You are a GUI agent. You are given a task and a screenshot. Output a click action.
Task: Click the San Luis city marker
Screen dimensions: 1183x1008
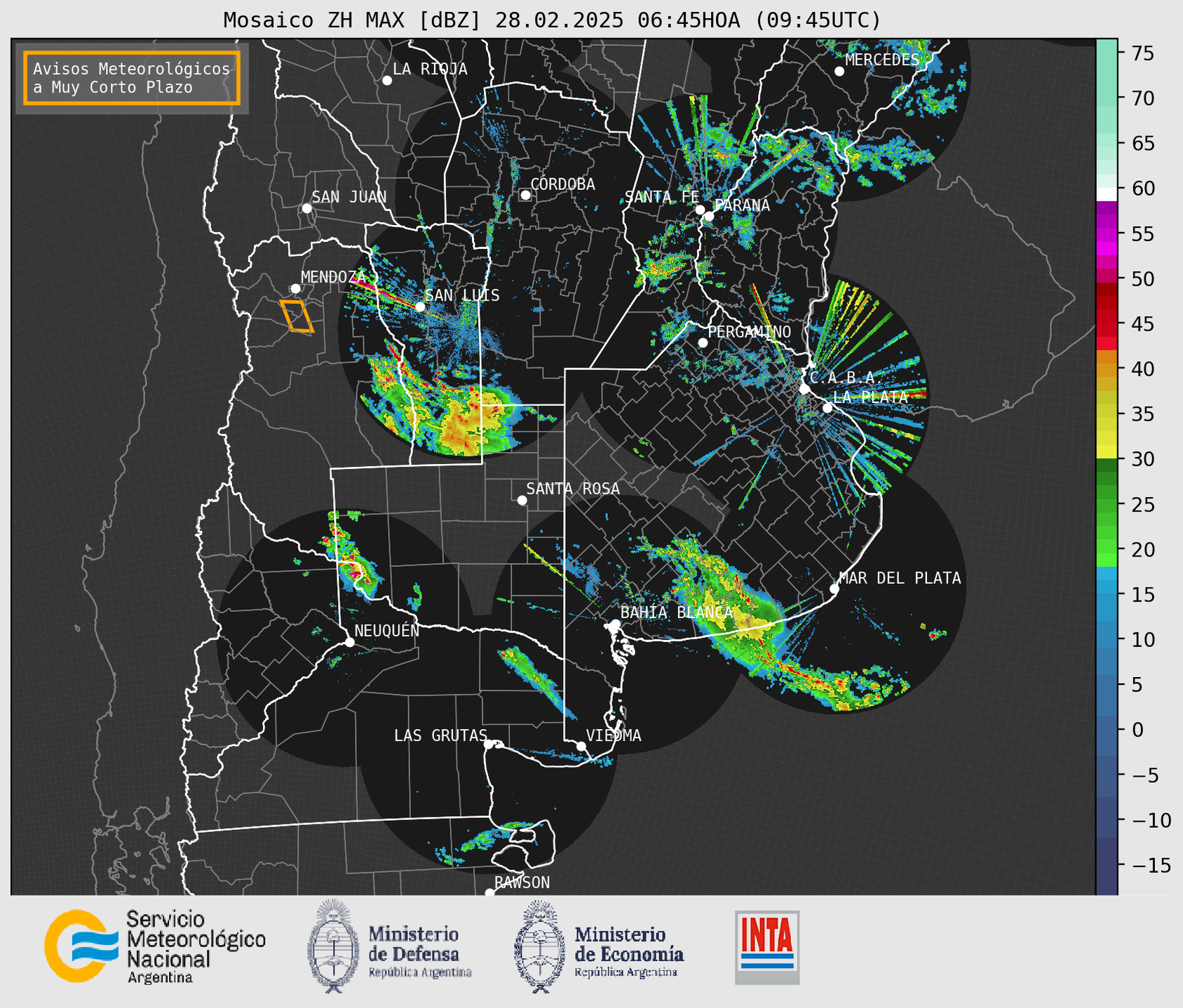click(x=420, y=306)
